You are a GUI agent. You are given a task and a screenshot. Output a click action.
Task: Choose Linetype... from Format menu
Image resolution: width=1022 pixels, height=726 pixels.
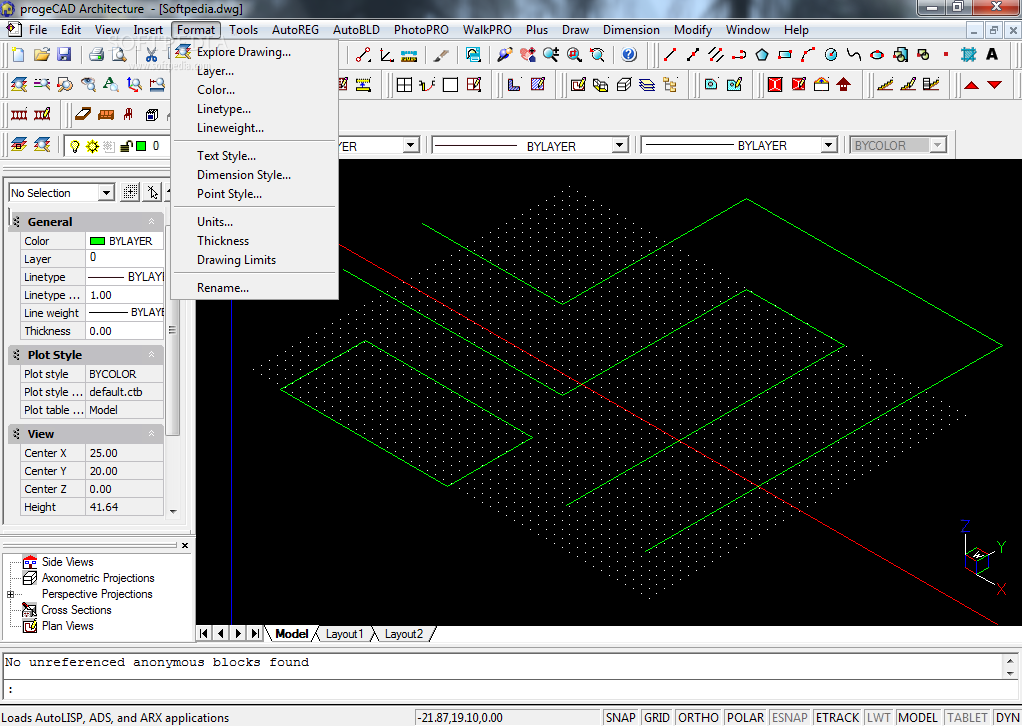pos(224,109)
